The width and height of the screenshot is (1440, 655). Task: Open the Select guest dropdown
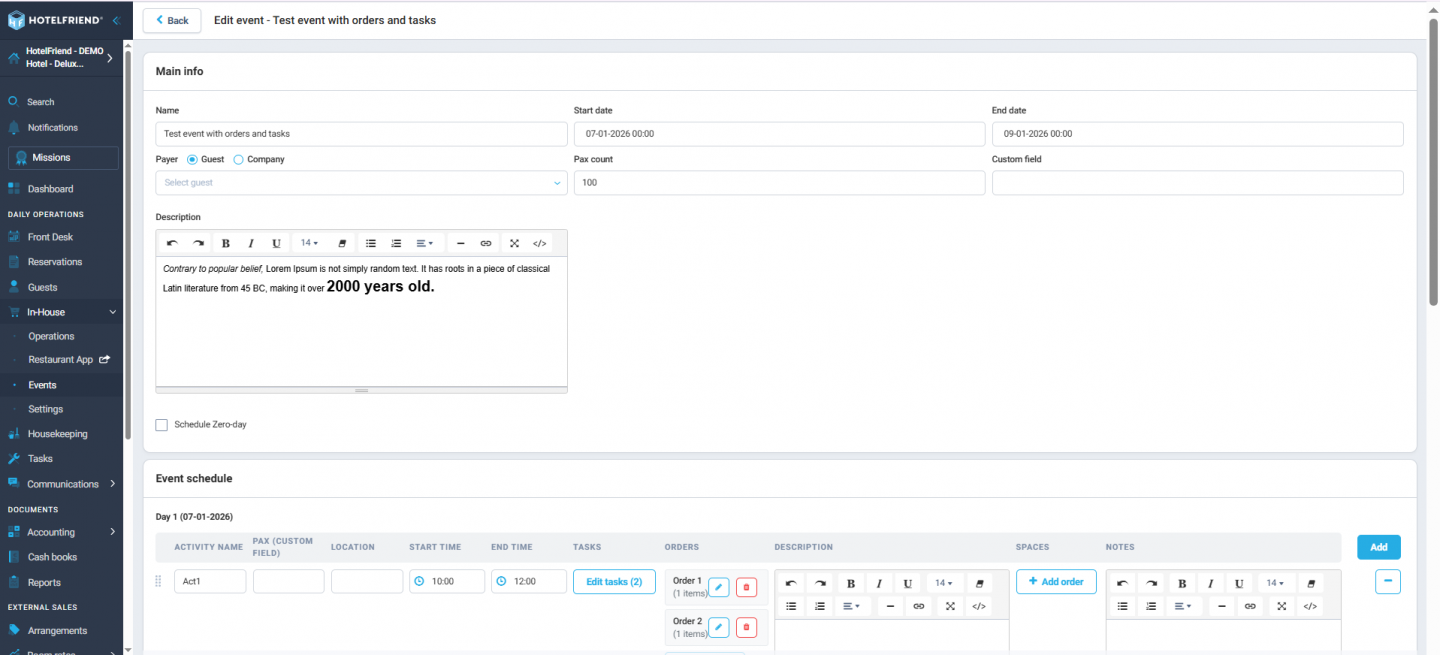coord(361,183)
